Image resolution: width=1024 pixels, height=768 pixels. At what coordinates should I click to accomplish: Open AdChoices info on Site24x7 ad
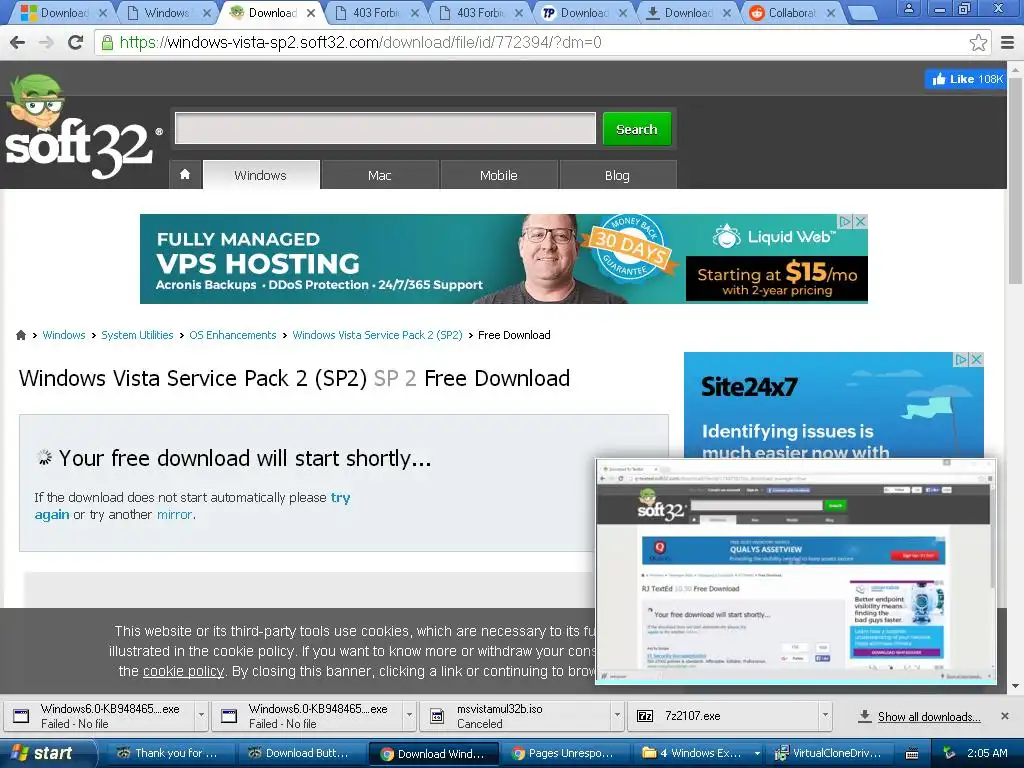pyautogui.click(x=961, y=359)
